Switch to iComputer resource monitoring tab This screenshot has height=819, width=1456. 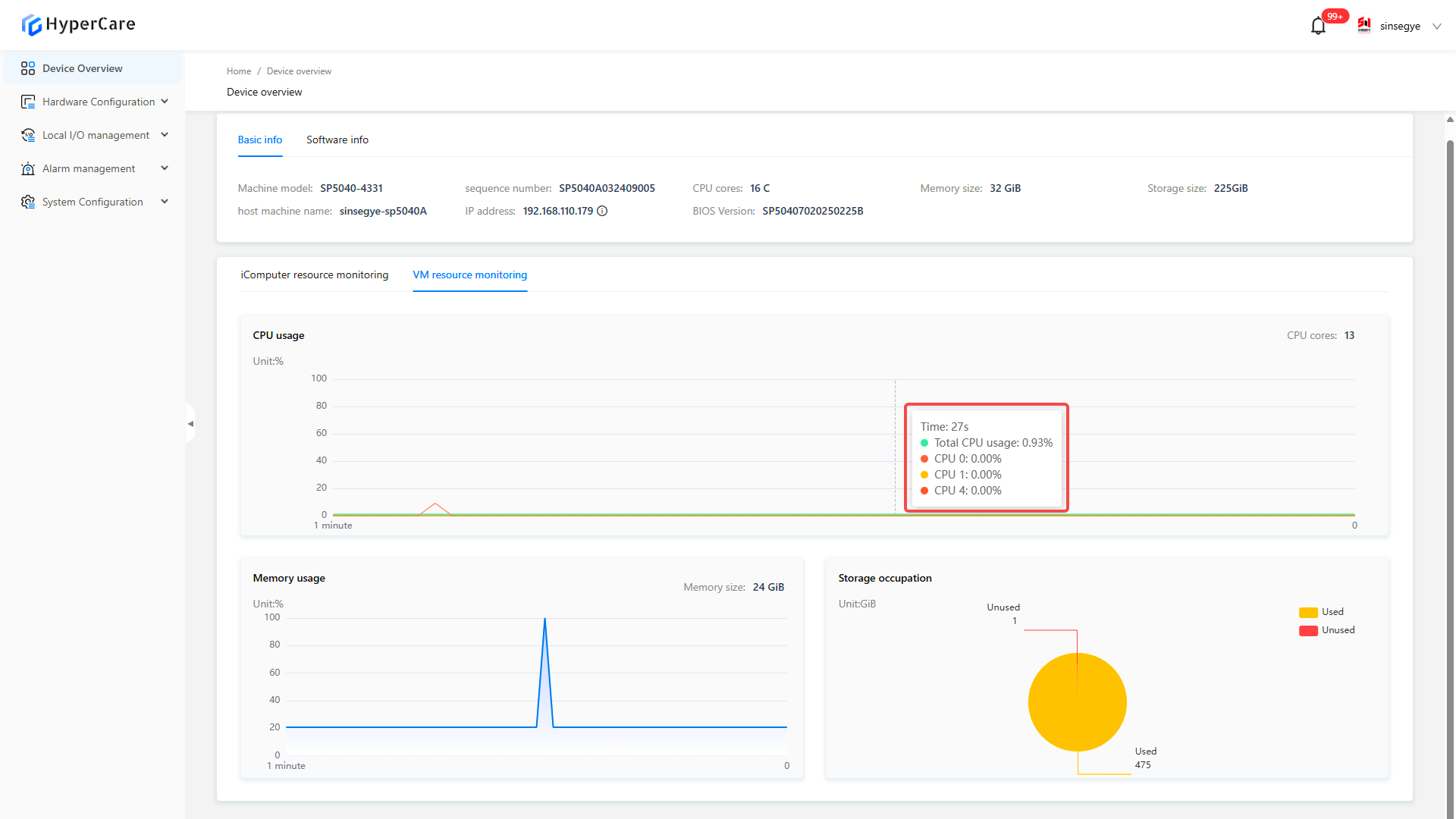[x=315, y=275]
